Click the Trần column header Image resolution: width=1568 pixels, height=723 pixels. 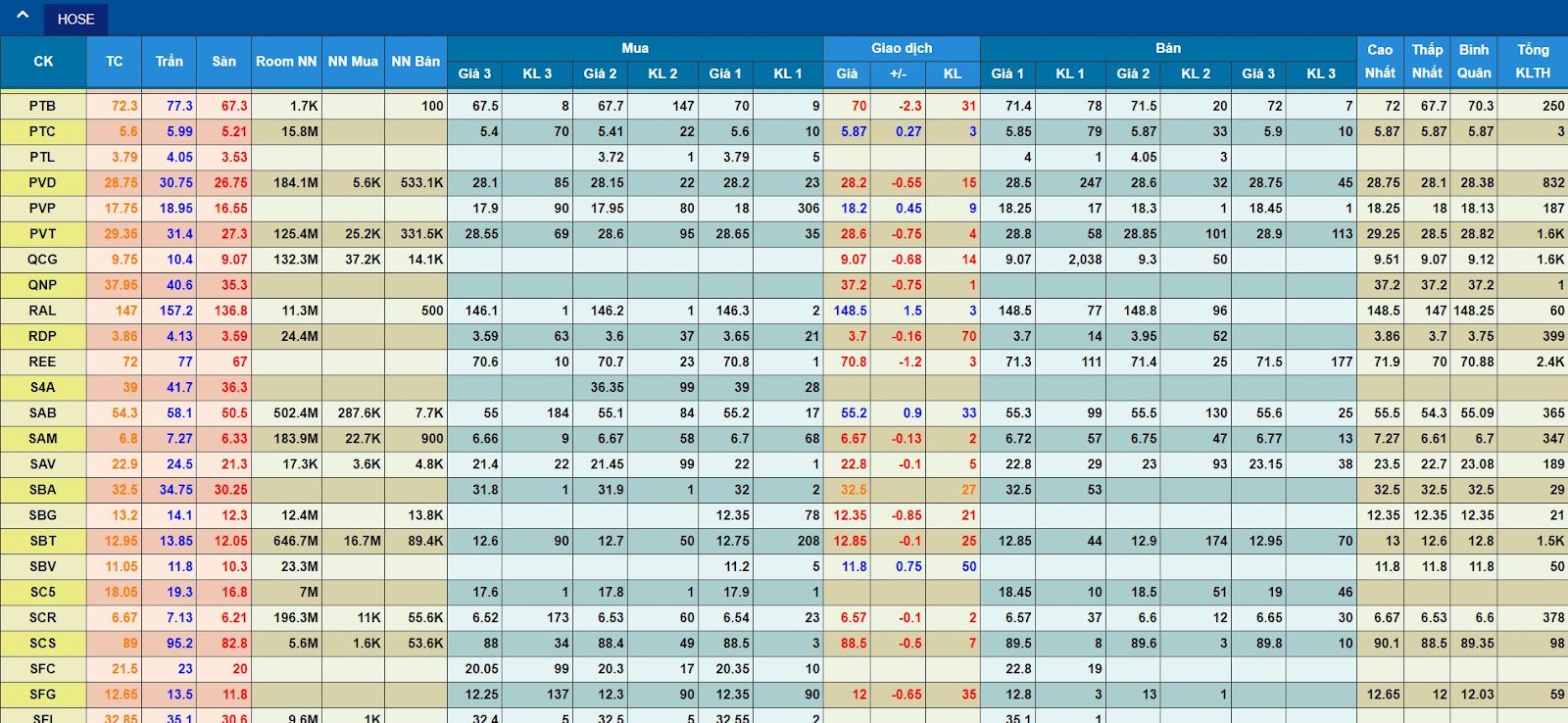click(170, 62)
